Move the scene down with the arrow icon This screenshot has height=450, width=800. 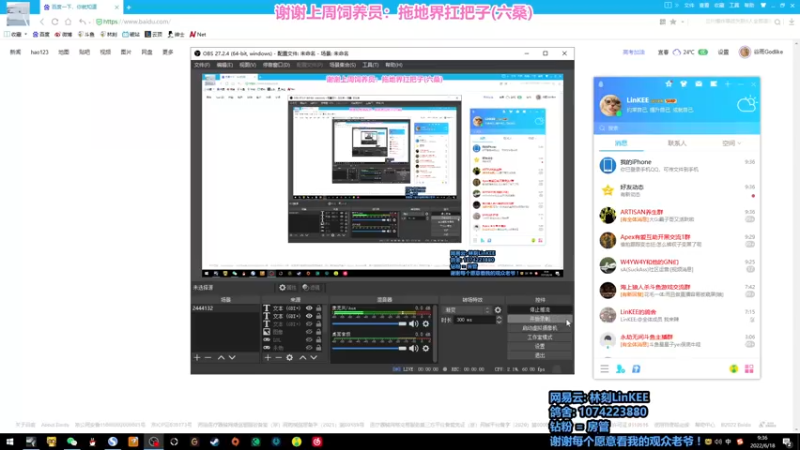click(x=232, y=358)
